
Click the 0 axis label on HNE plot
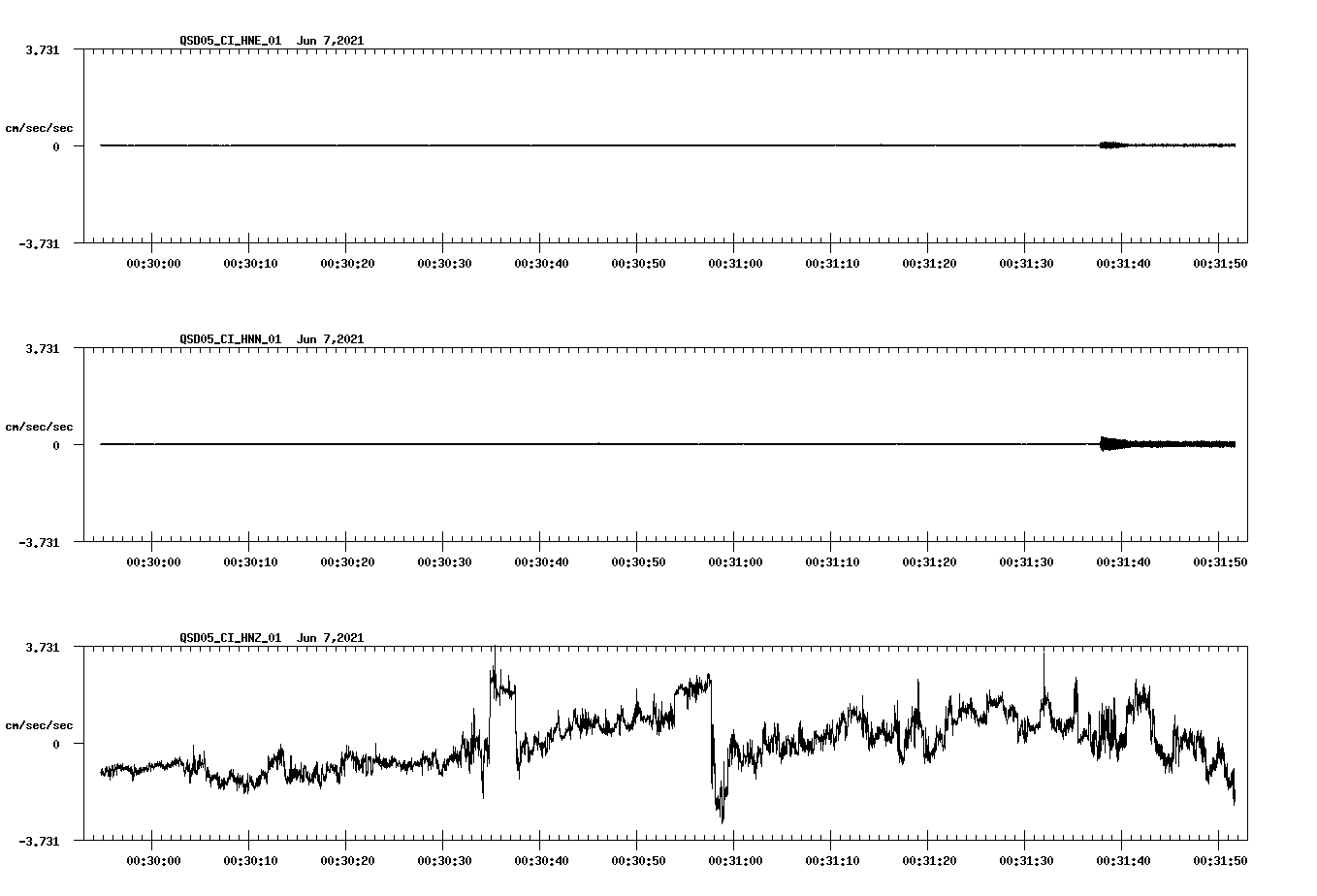click(x=56, y=147)
